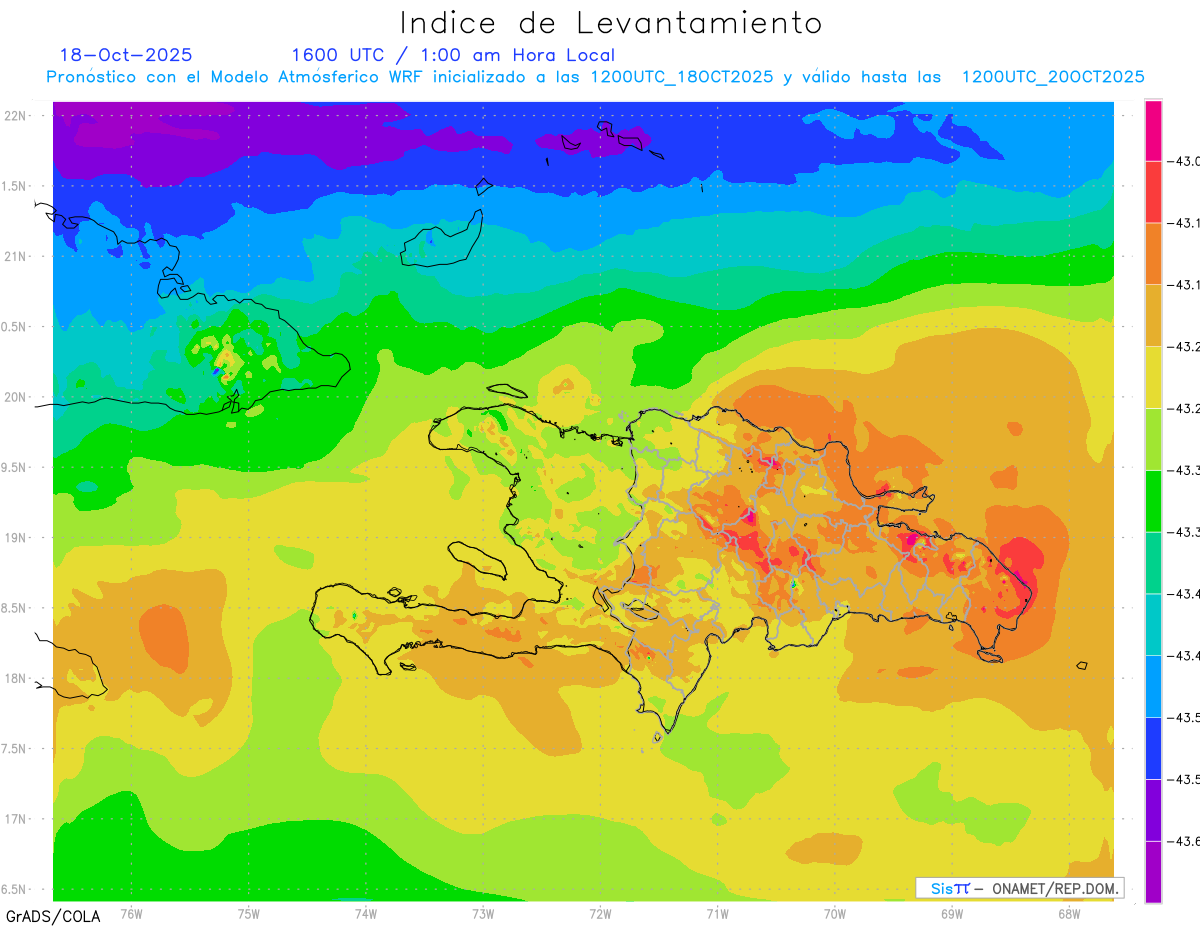Pick the cyan swatch on the color bar
Screen dimensions: 1200x927
point(1153,624)
